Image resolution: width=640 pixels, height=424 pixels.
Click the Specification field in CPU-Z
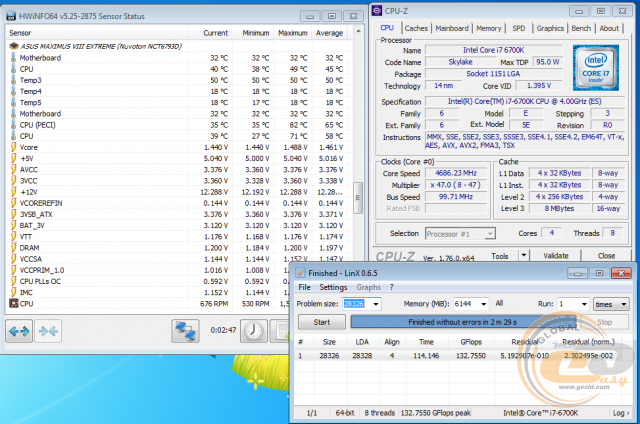(524, 102)
